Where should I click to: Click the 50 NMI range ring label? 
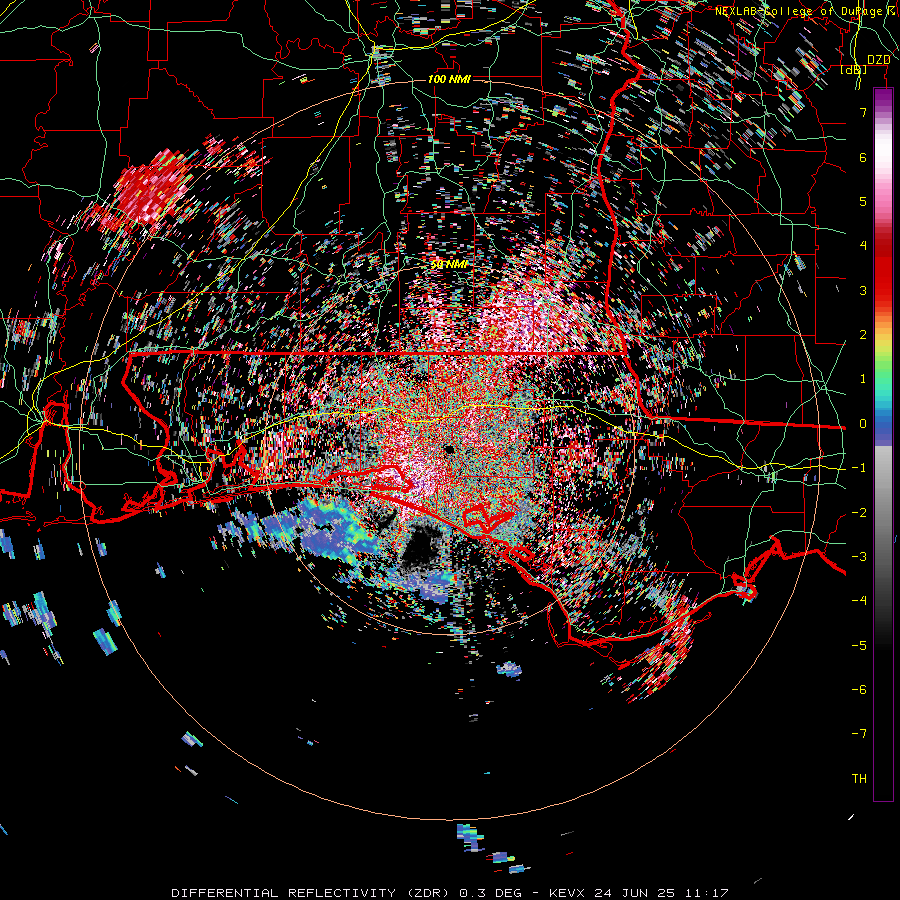(x=449, y=264)
